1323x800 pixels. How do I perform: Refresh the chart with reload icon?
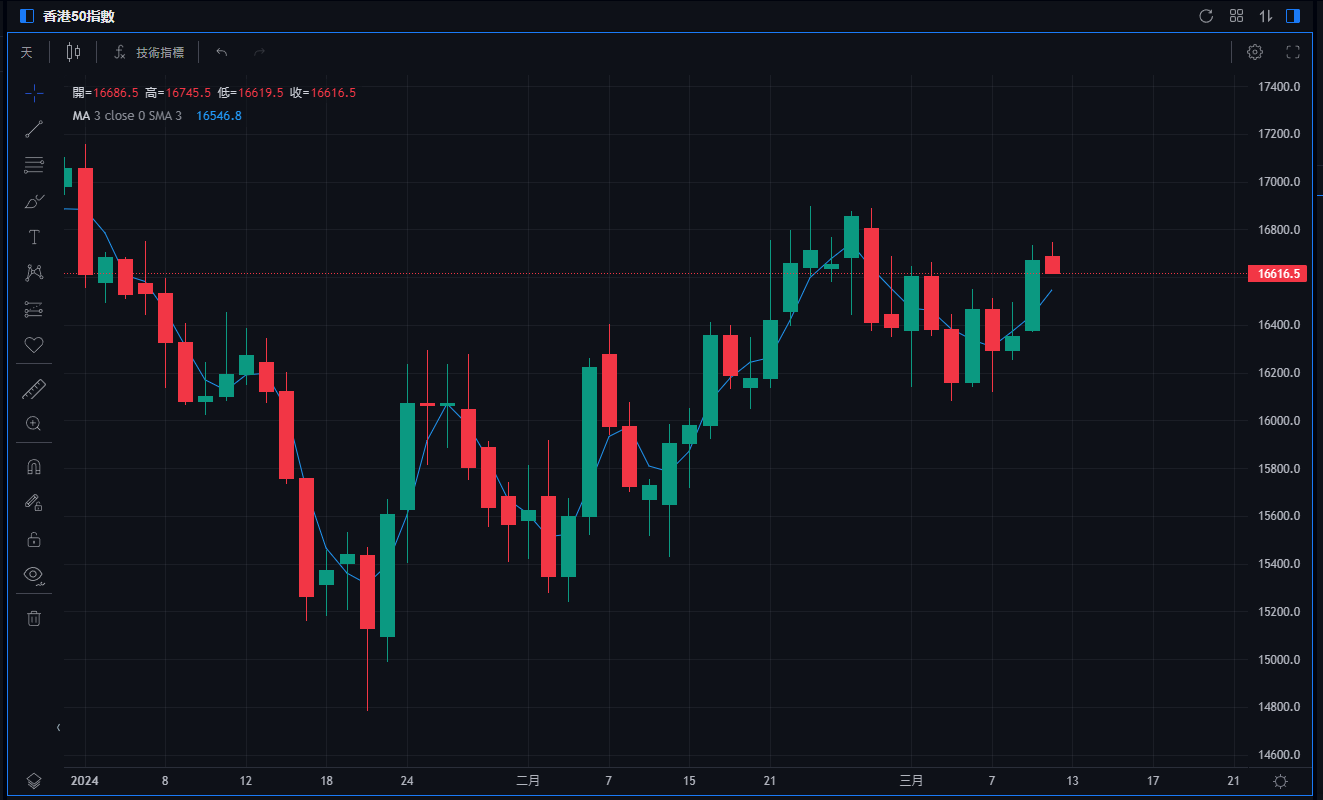pos(1206,16)
